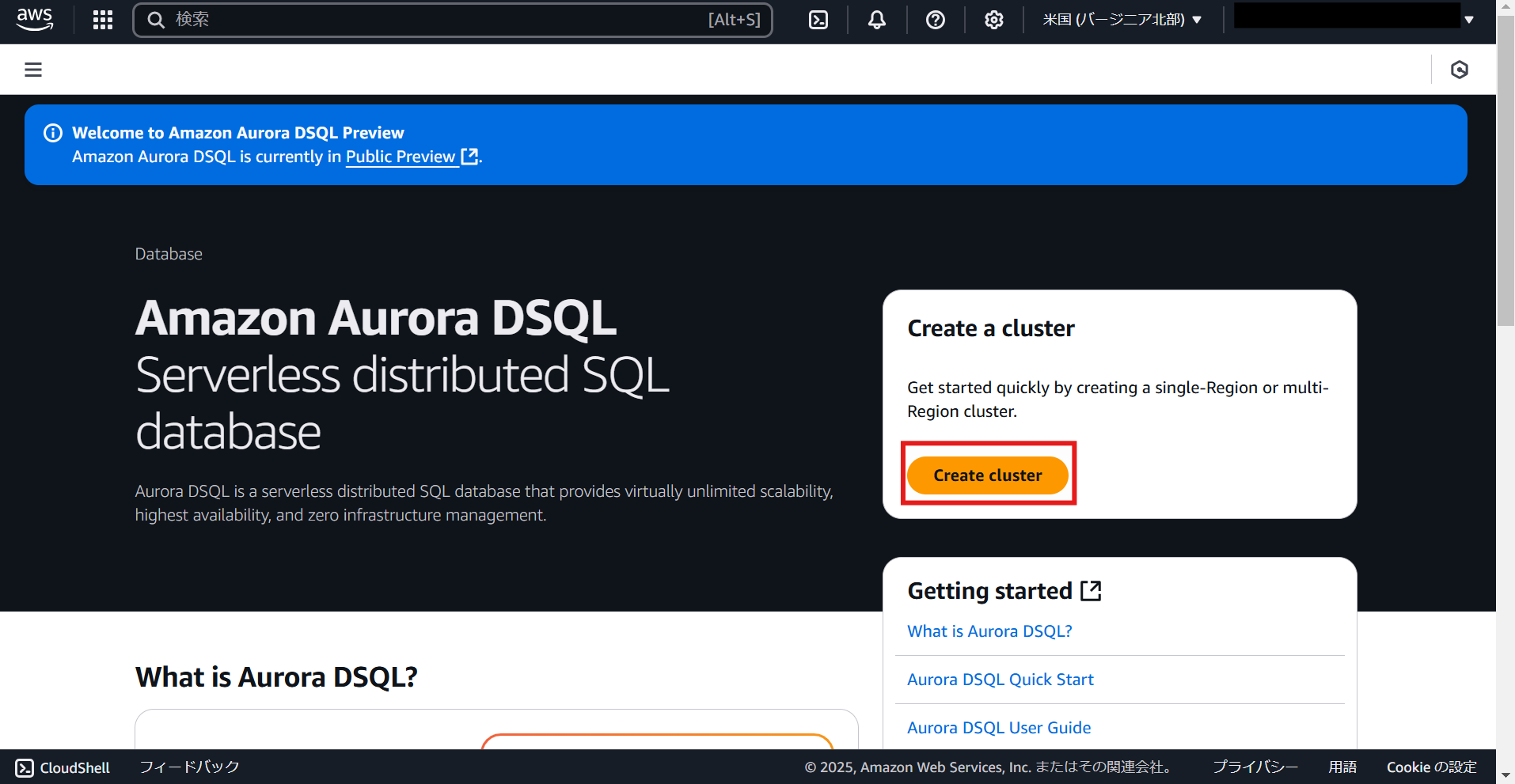
Task: Open the services grid menu
Action: click(x=103, y=20)
